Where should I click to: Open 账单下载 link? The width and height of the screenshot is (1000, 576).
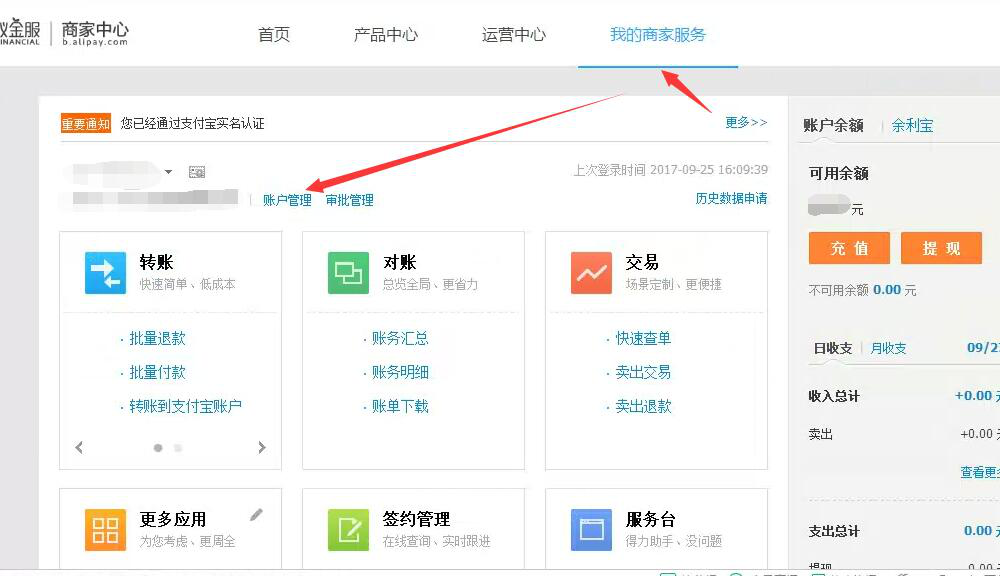tap(400, 406)
